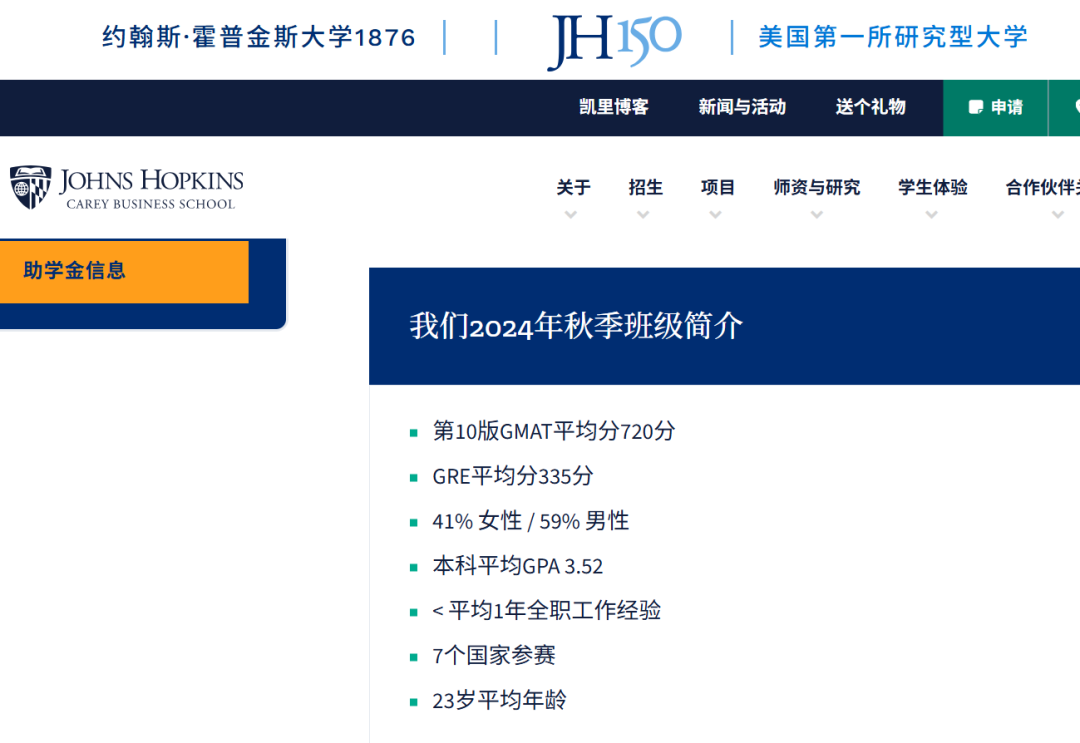This screenshot has width=1080, height=743.
Task: Click 美国第一所研究型大学 banner text
Action: (x=893, y=36)
